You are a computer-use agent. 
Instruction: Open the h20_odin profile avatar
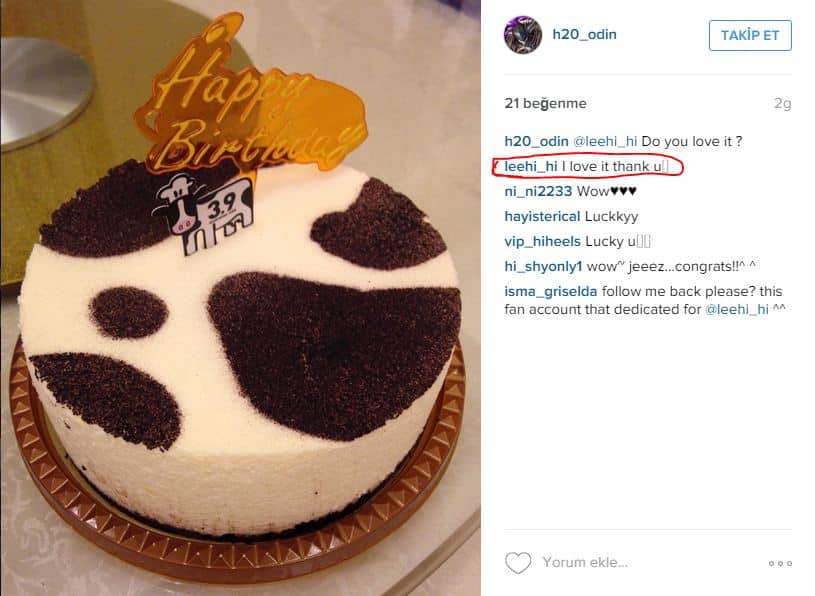pyautogui.click(x=523, y=35)
